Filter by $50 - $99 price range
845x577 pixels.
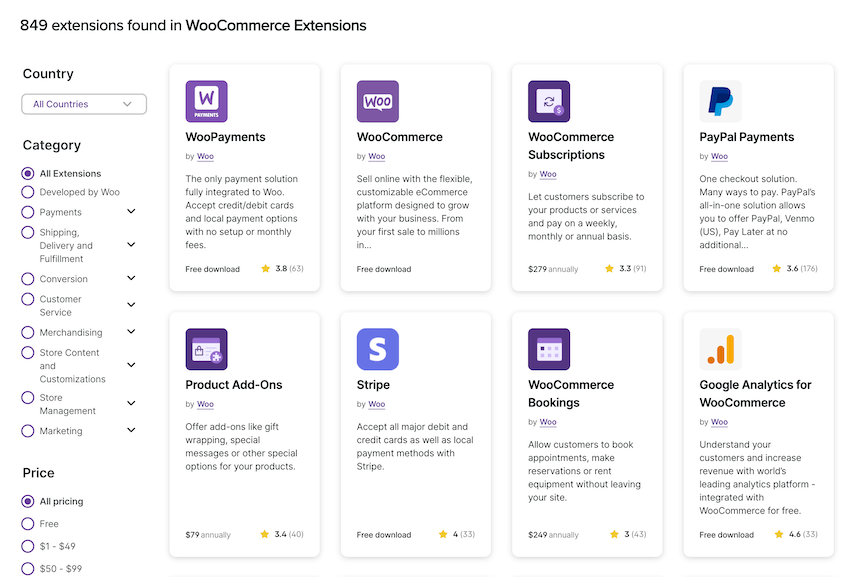click(x=27, y=569)
